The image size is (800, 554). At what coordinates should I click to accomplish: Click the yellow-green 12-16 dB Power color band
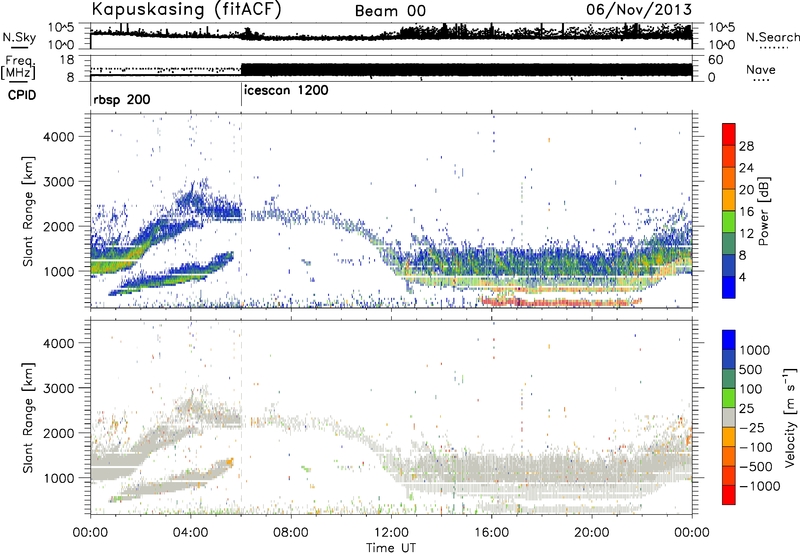tap(729, 222)
